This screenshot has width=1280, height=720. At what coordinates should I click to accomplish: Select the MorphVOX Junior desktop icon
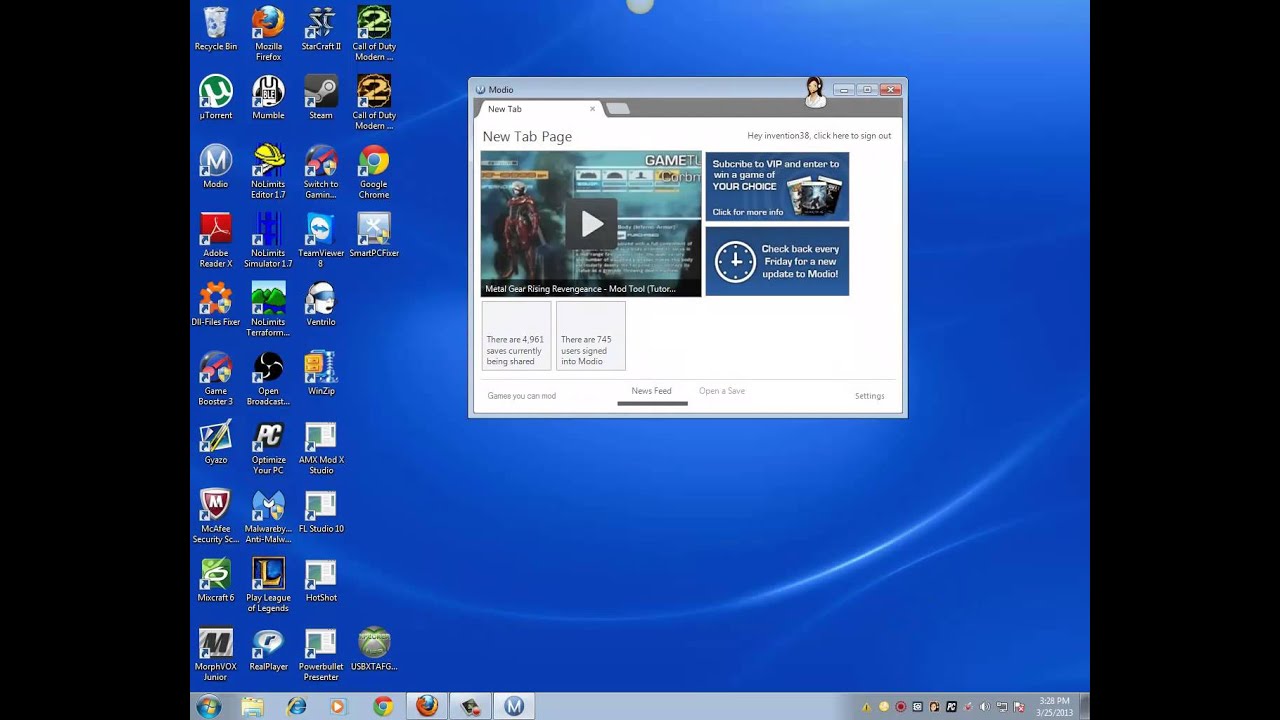(216, 655)
